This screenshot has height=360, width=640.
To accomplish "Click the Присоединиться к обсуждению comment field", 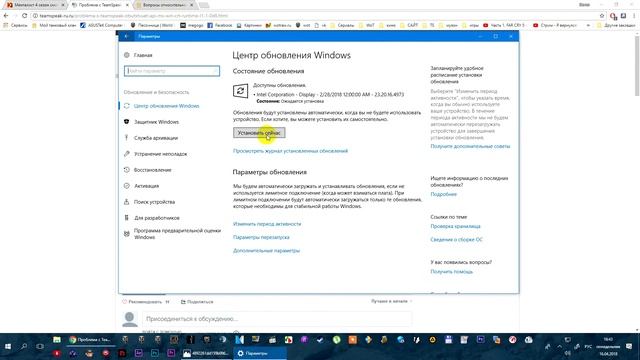I will click(277, 319).
